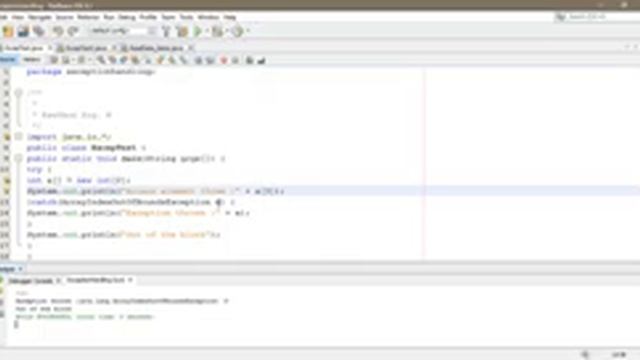Close the third editor file tab

[191, 48]
